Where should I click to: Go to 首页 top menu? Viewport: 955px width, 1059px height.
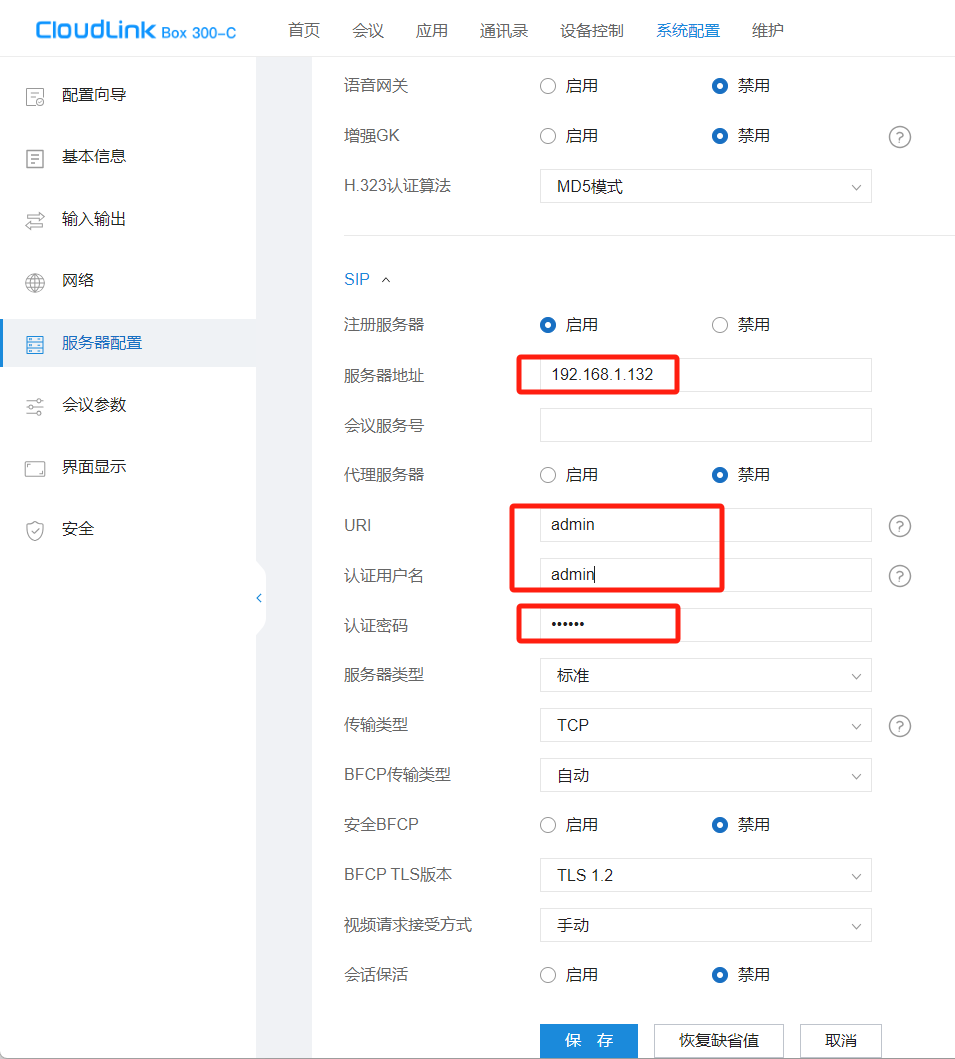point(304,30)
